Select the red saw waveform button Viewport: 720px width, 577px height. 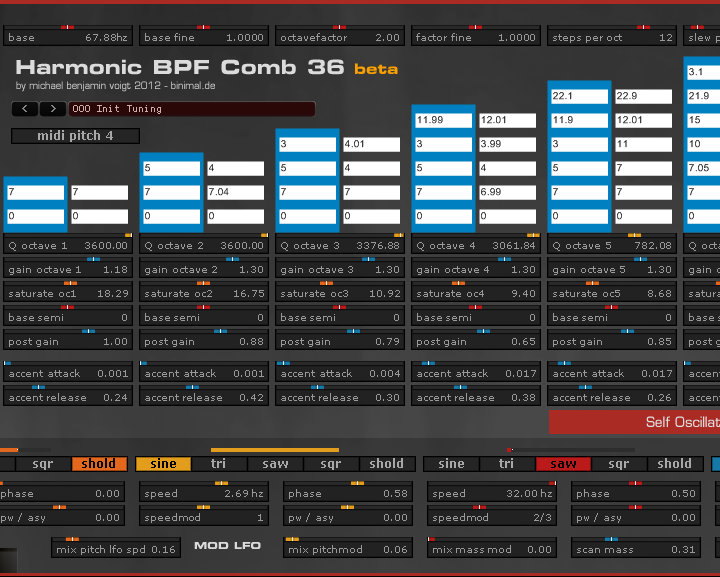tap(563, 464)
